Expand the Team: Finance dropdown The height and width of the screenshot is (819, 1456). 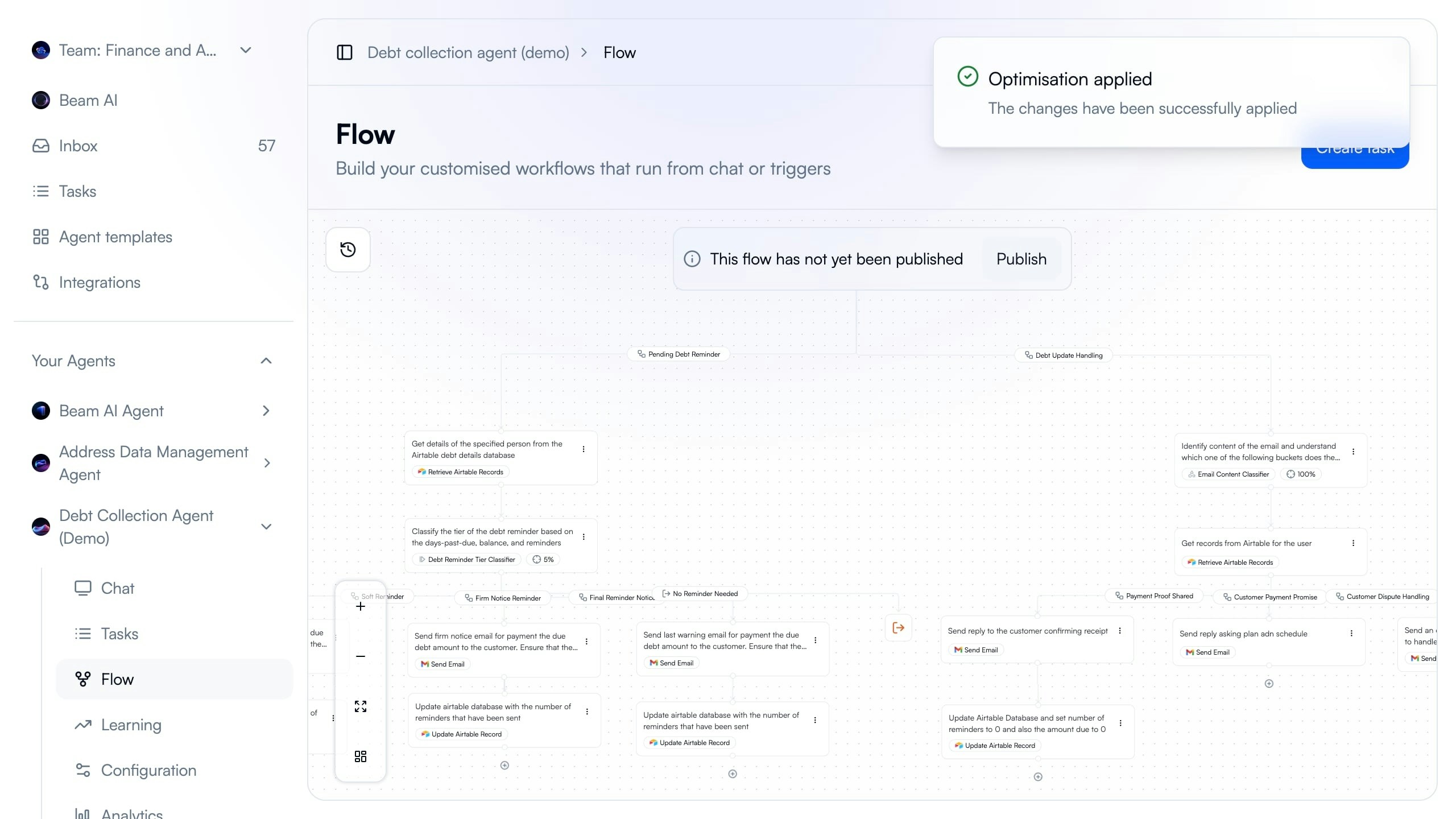(245, 50)
